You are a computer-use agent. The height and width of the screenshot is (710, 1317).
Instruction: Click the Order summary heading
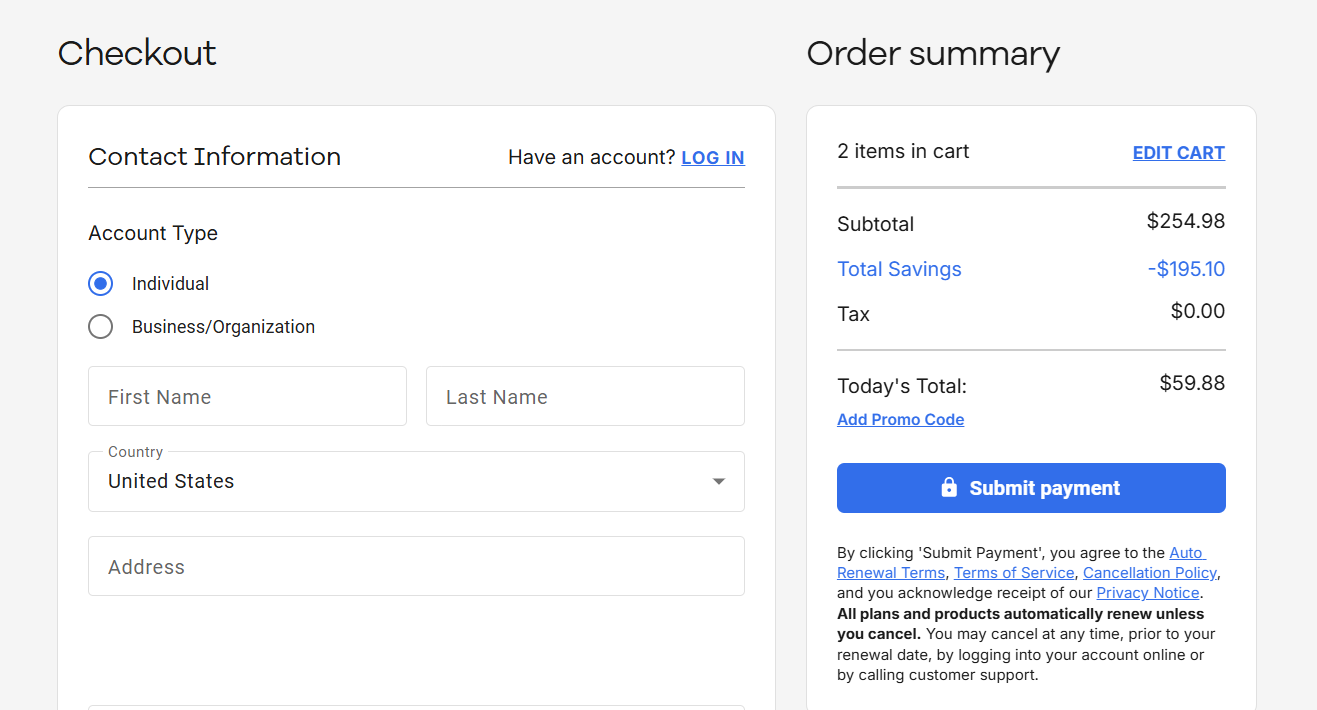(933, 53)
